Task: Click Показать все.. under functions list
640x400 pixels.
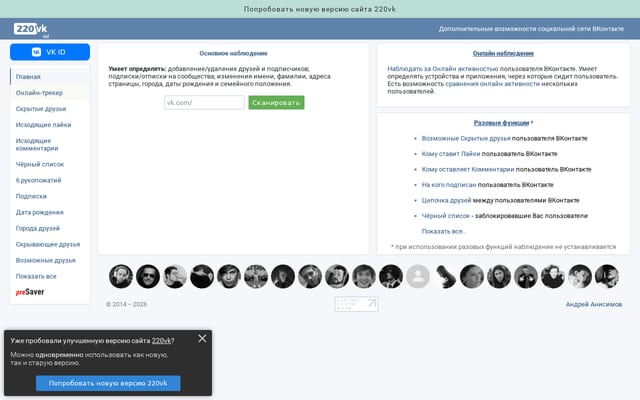Action: tap(443, 231)
